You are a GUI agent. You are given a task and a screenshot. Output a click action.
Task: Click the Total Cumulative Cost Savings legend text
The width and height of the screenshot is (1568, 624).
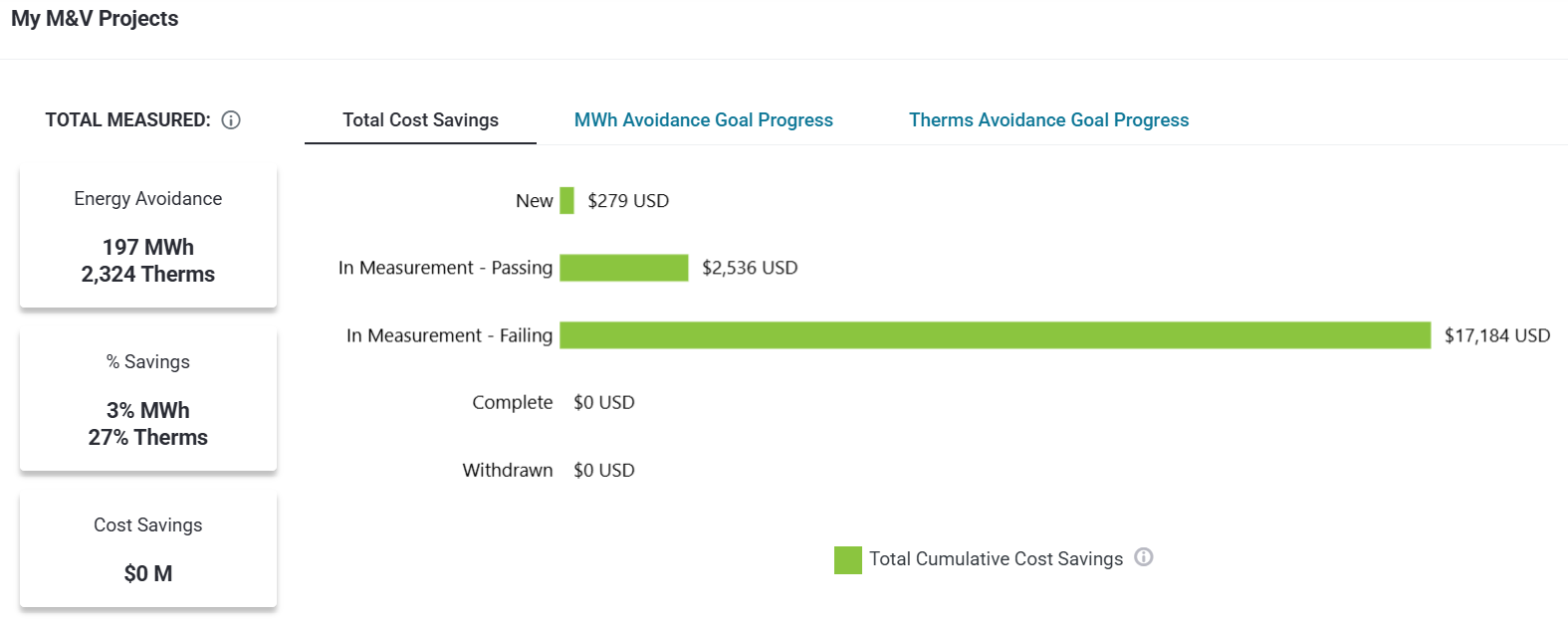[996, 559]
